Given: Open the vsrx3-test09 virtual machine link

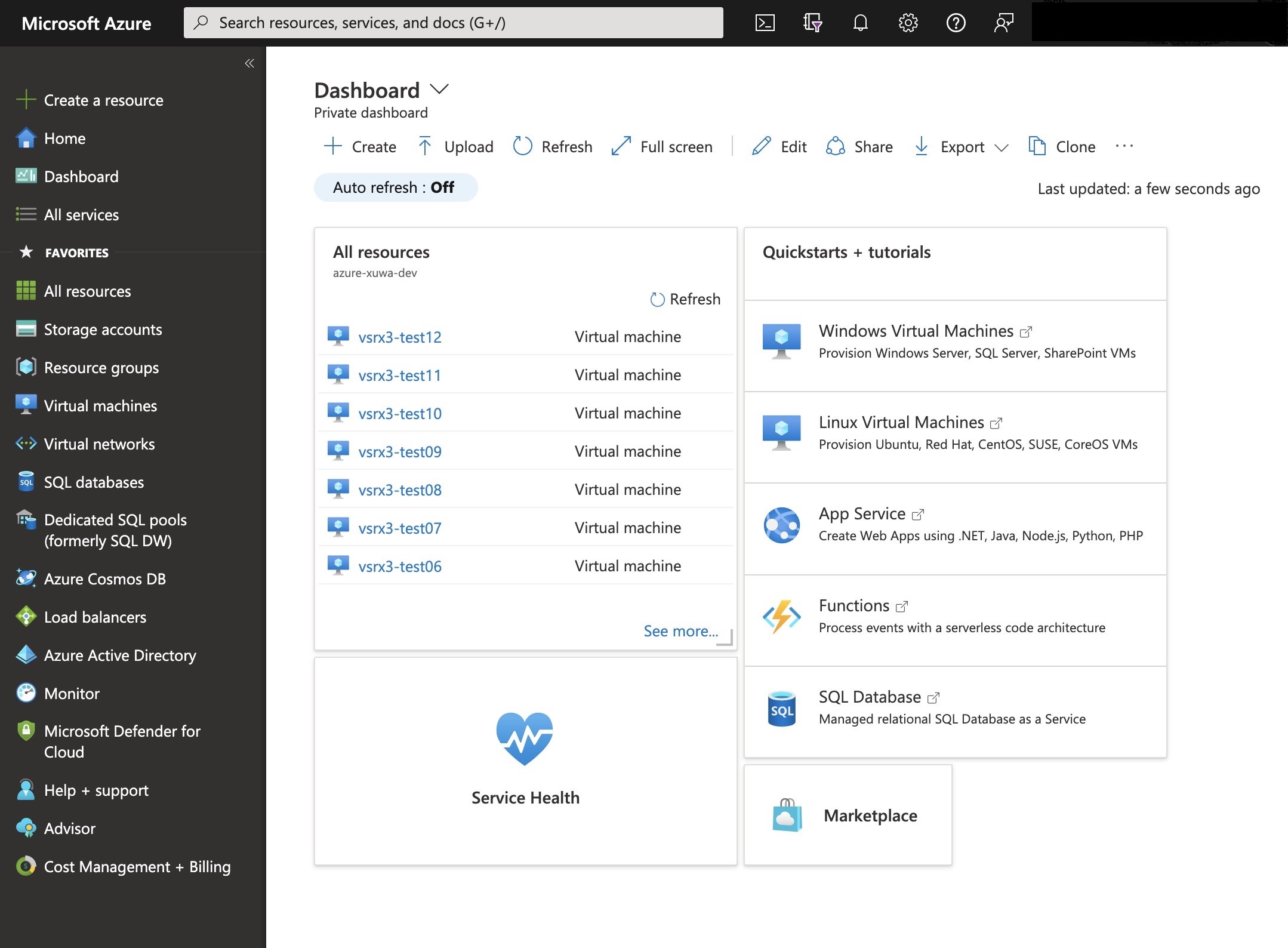Looking at the screenshot, I should click(400, 452).
